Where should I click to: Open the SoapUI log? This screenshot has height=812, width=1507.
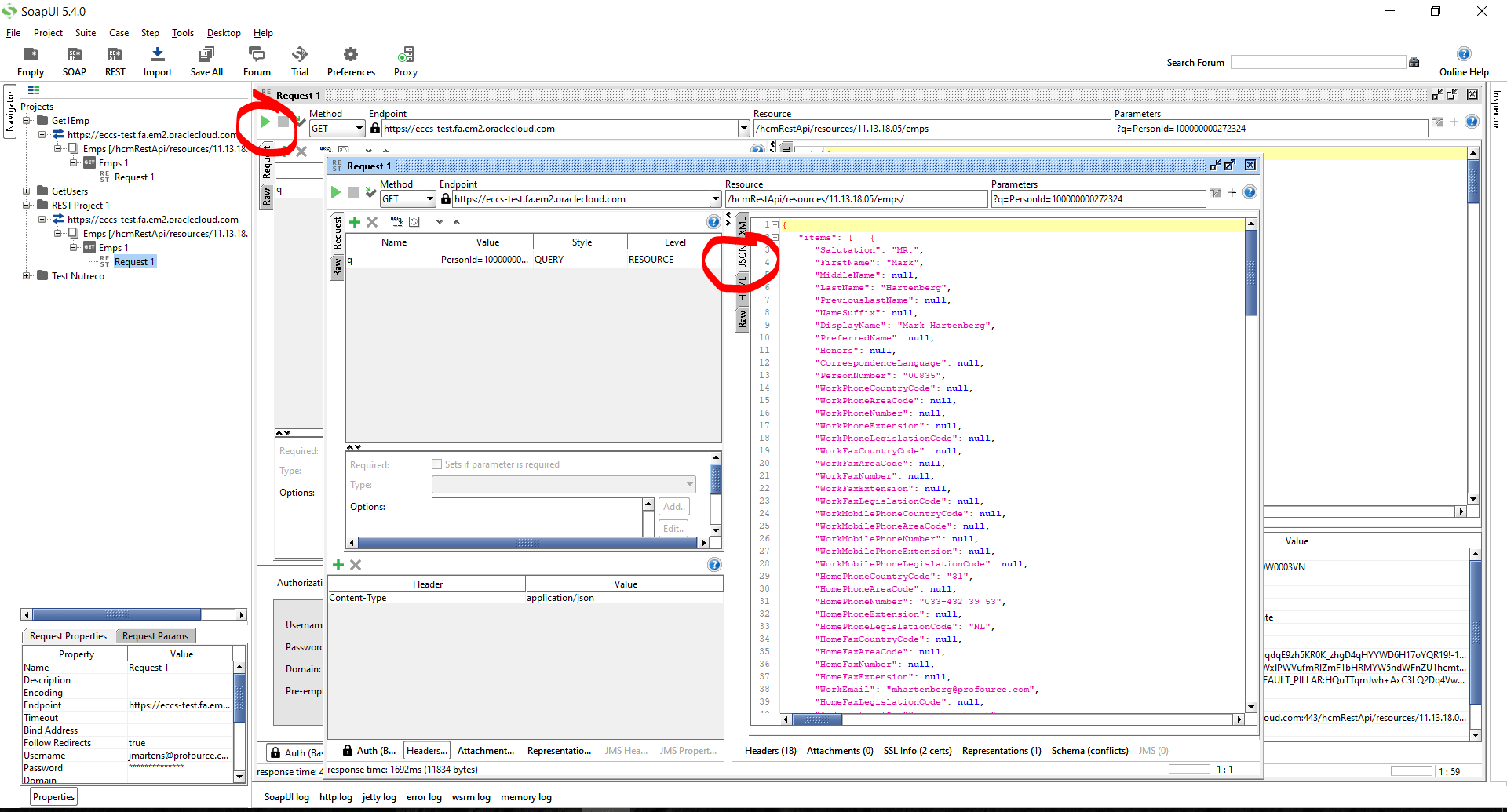[x=286, y=797]
